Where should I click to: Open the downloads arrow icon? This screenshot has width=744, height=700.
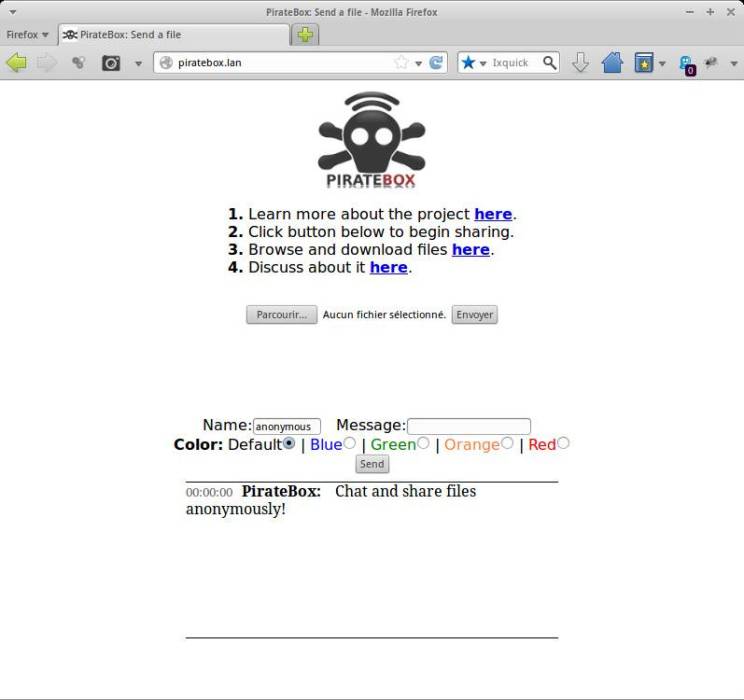point(580,63)
